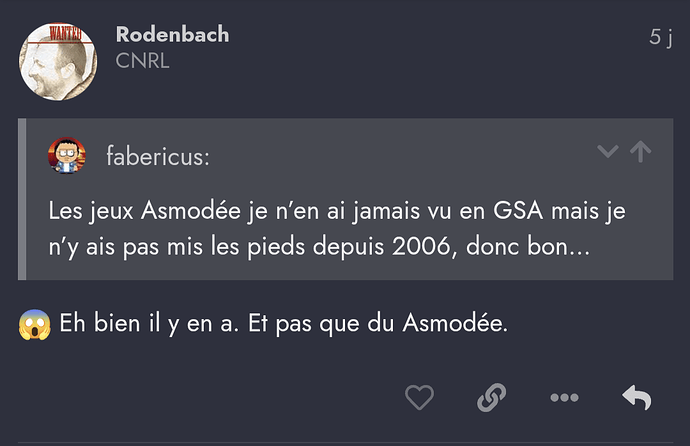690x446 pixels.
Task: Click the screaming face emoji
Action: (x=34, y=325)
